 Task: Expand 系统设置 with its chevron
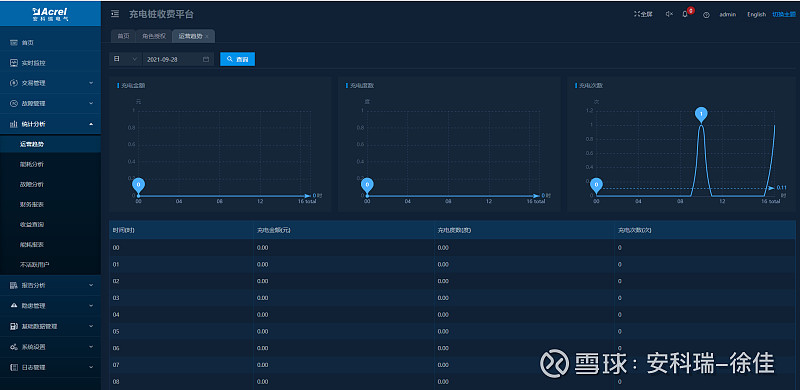click(91, 347)
